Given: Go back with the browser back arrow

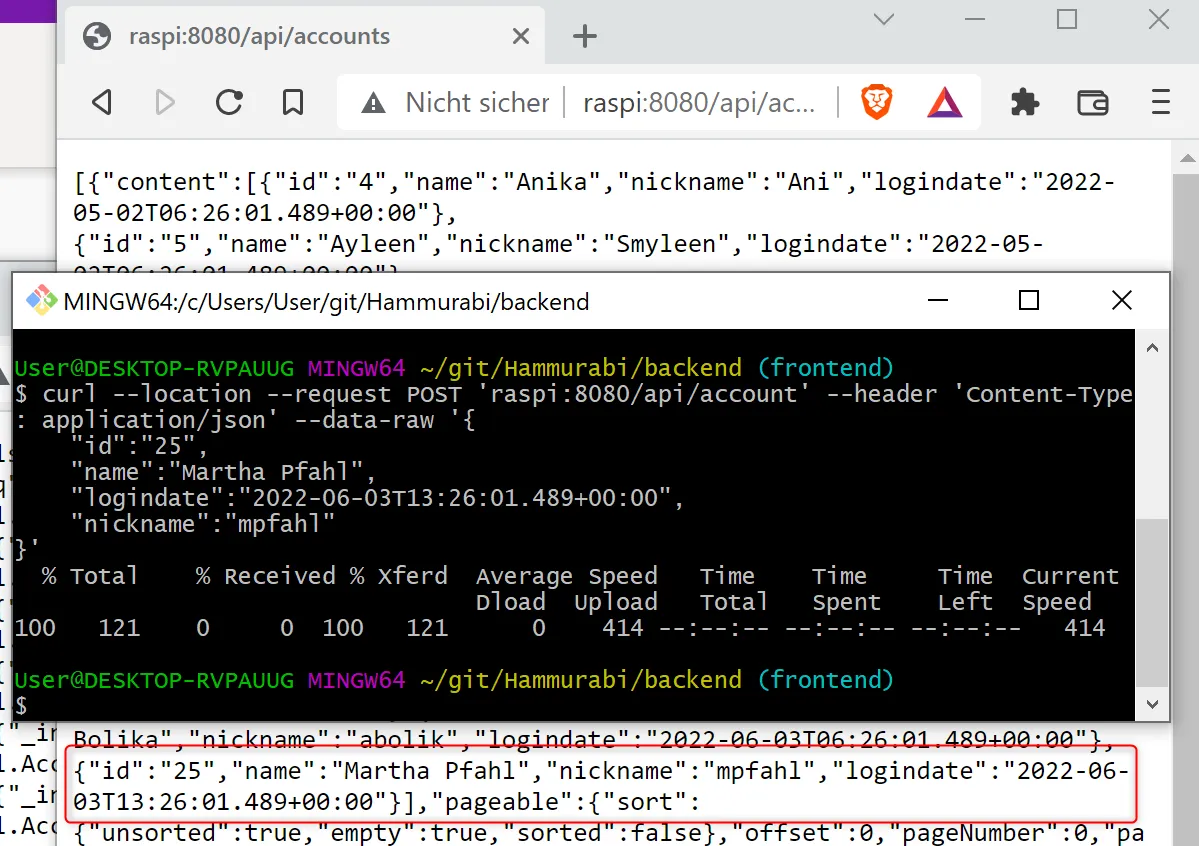Looking at the screenshot, I should click(102, 102).
